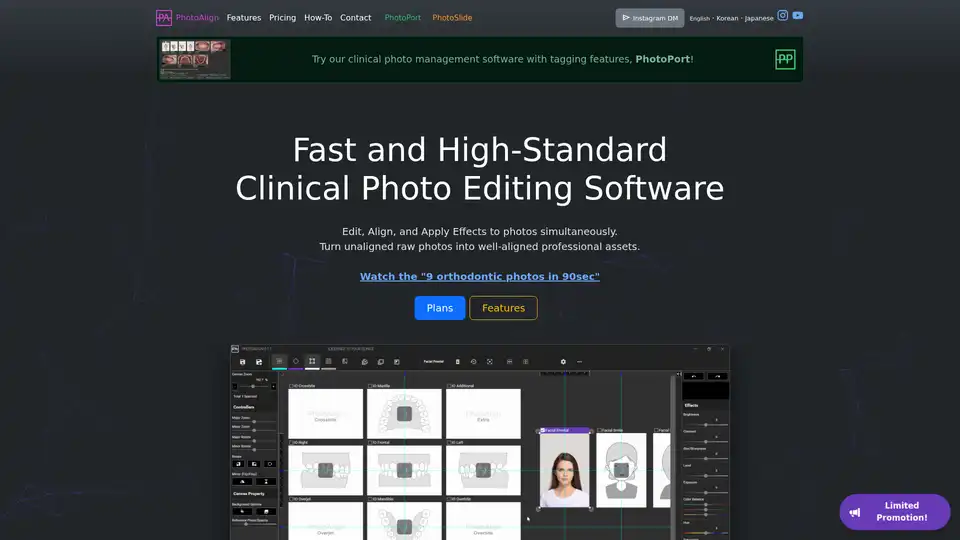Switch language to Korean

(727, 18)
